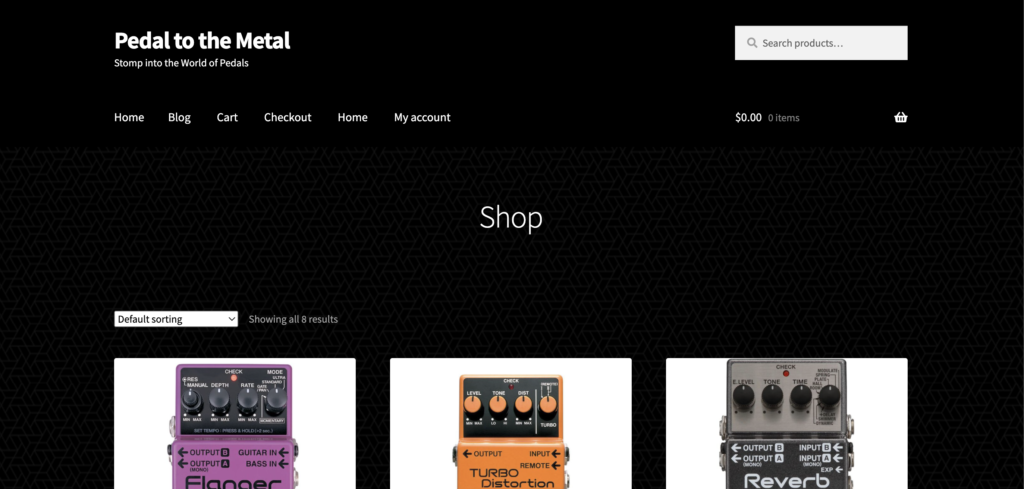The width and height of the screenshot is (1024, 489).
Task: Click the Pedal to the Metal site title
Action: (x=202, y=40)
